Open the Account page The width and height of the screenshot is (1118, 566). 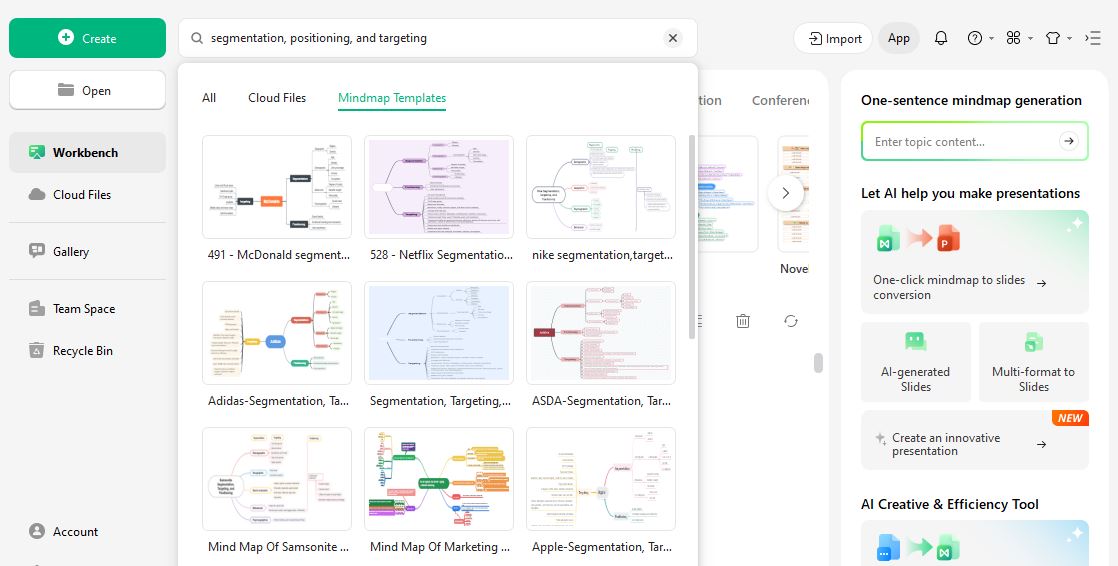pyautogui.click(x=87, y=532)
